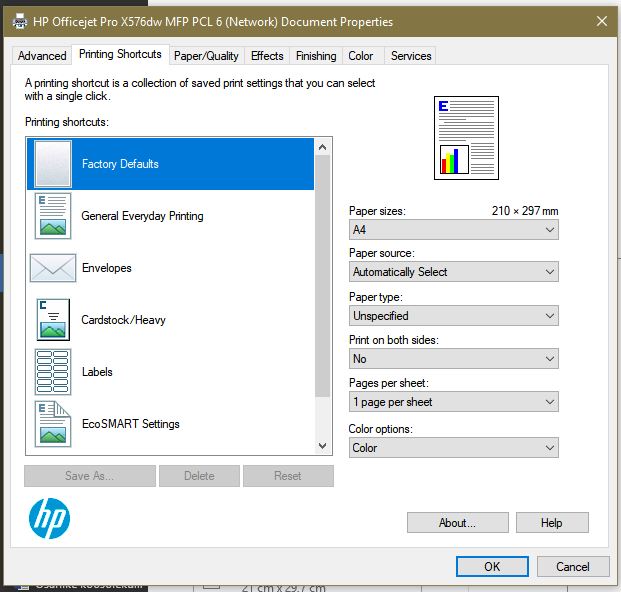Open the Pages per sheet dropdown

tap(453, 402)
